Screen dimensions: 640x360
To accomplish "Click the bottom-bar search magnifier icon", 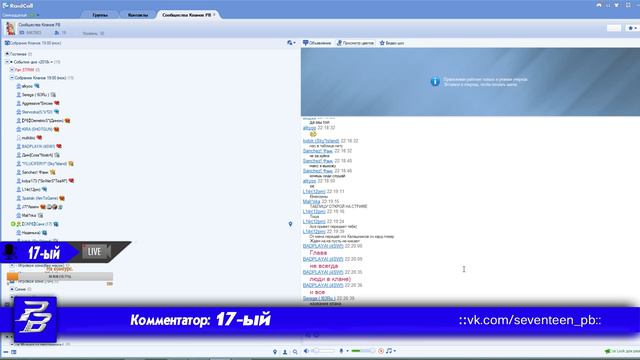I will pyautogui.click(x=295, y=351).
